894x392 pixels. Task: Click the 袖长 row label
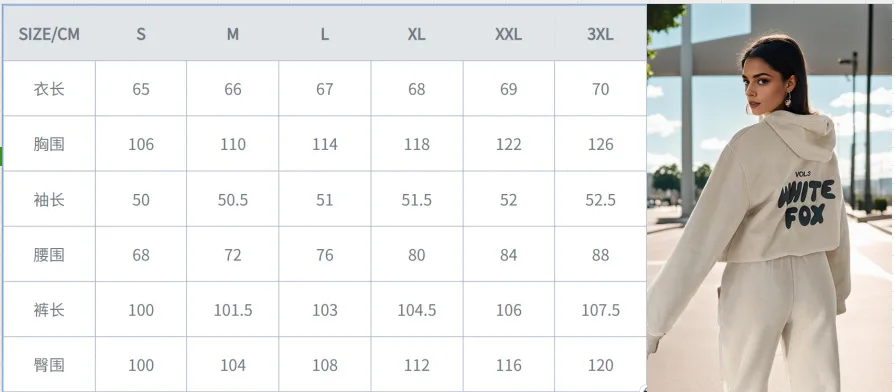tap(49, 199)
